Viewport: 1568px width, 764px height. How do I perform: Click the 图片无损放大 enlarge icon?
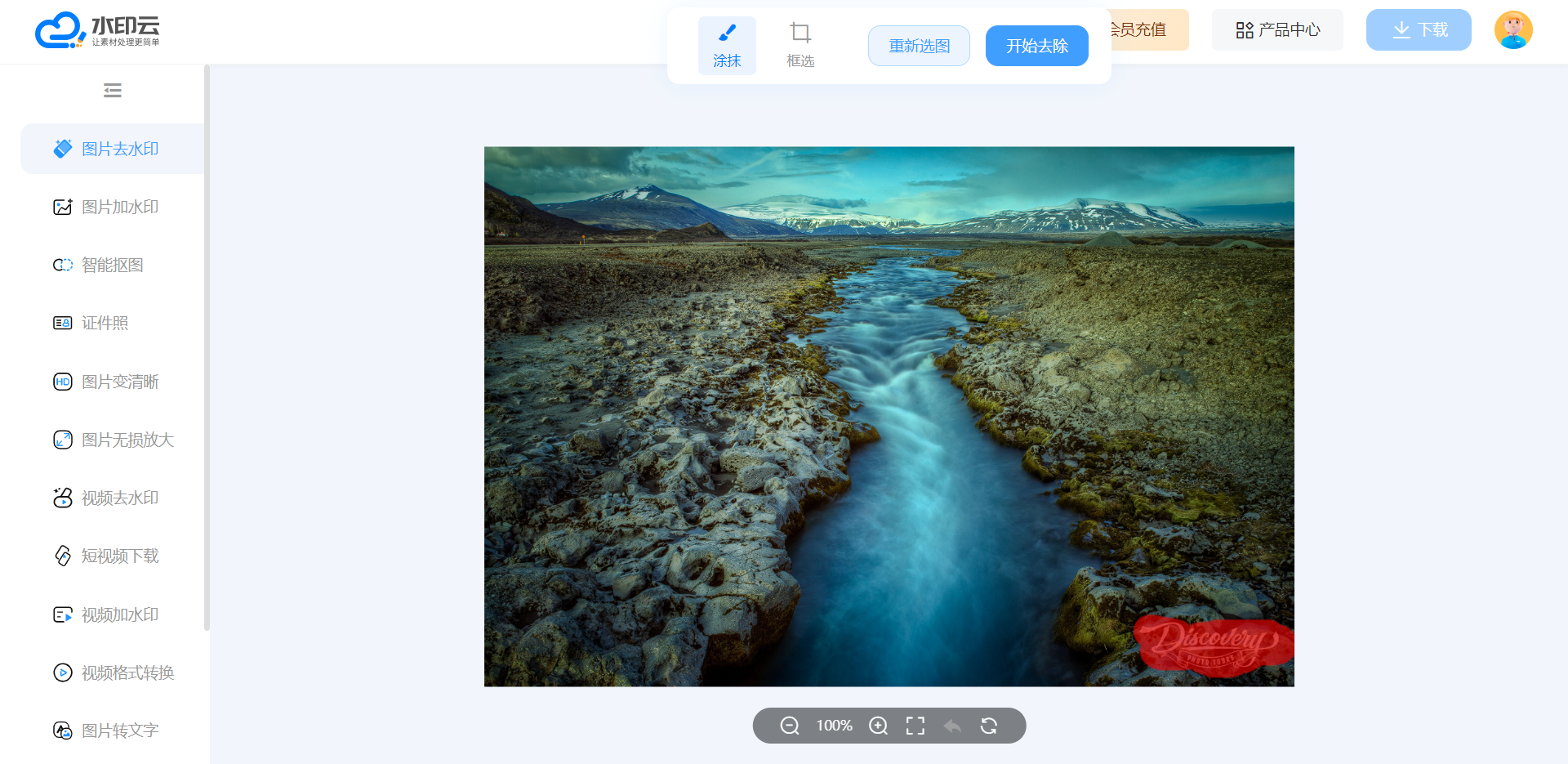pos(63,440)
